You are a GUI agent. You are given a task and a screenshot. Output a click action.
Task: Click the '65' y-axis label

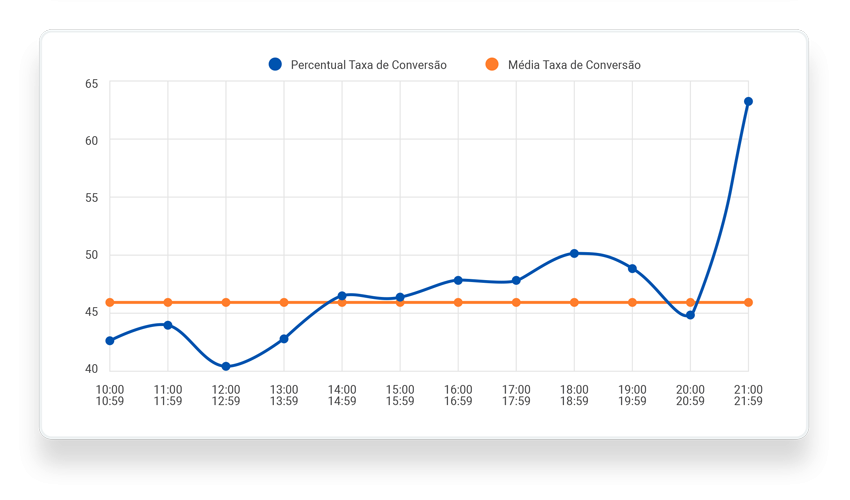coord(91,84)
